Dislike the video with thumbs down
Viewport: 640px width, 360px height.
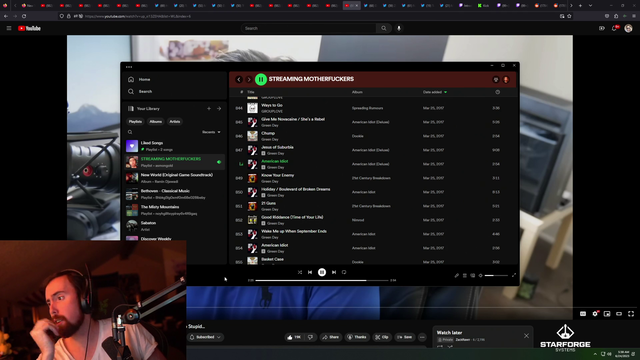(310, 337)
